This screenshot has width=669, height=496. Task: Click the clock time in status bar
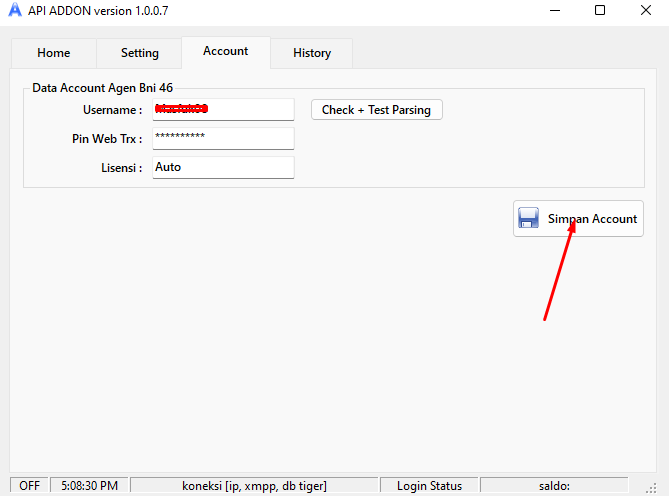pos(89,486)
